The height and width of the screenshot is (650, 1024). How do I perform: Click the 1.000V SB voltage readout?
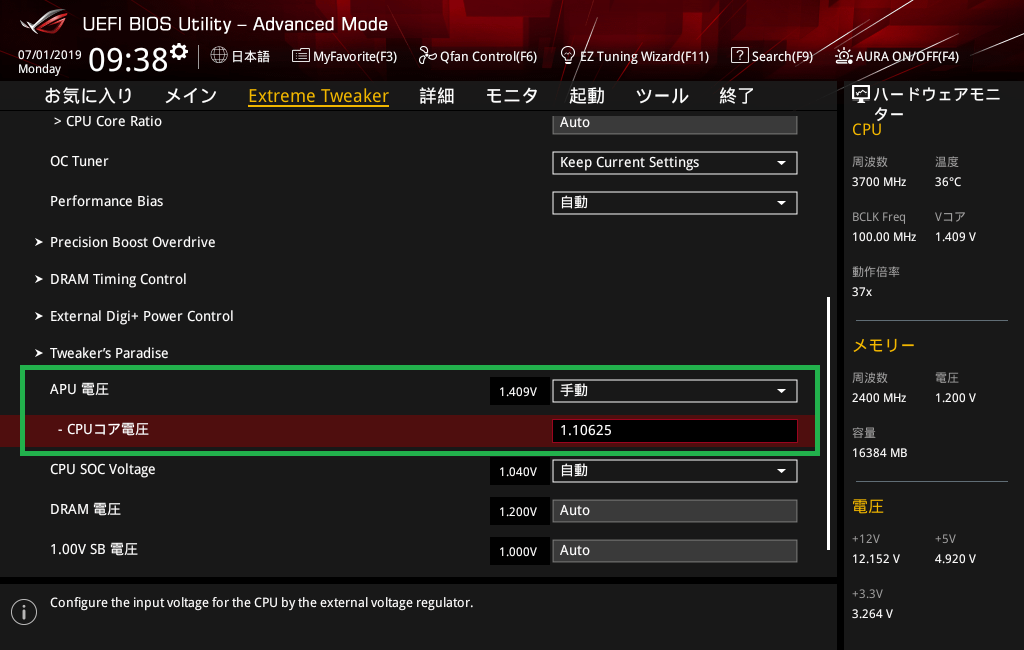[518, 551]
